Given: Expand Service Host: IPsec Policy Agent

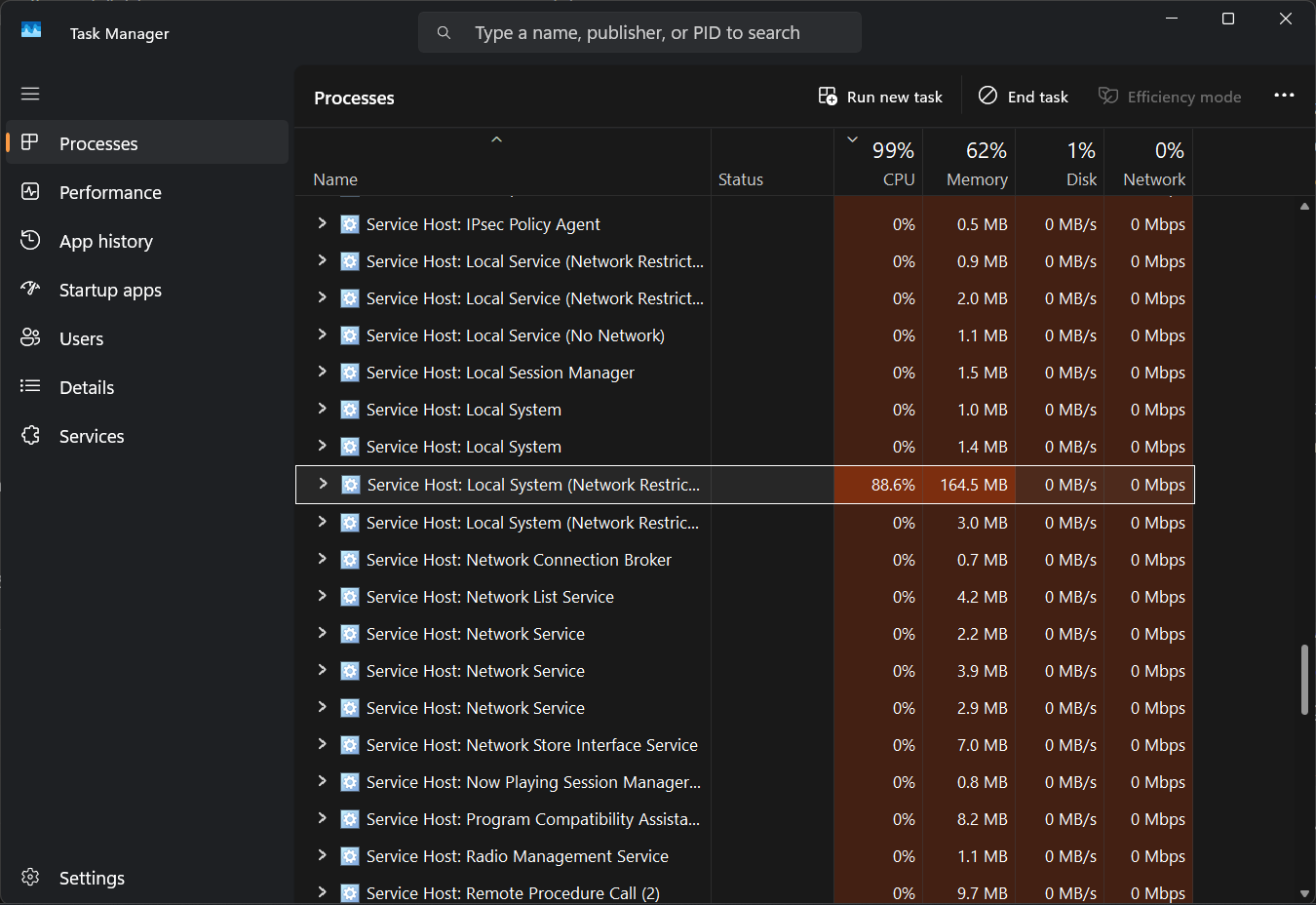Looking at the screenshot, I should [x=322, y=223].
